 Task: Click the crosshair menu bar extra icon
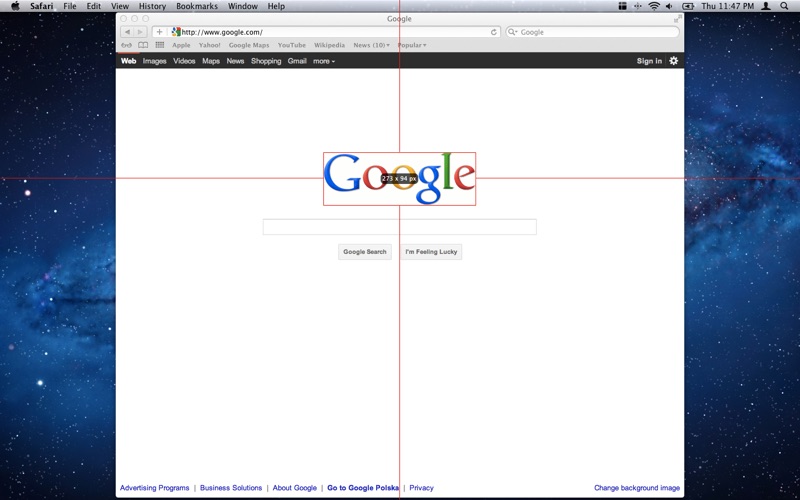pyautogui.click(x=638, y=6)
